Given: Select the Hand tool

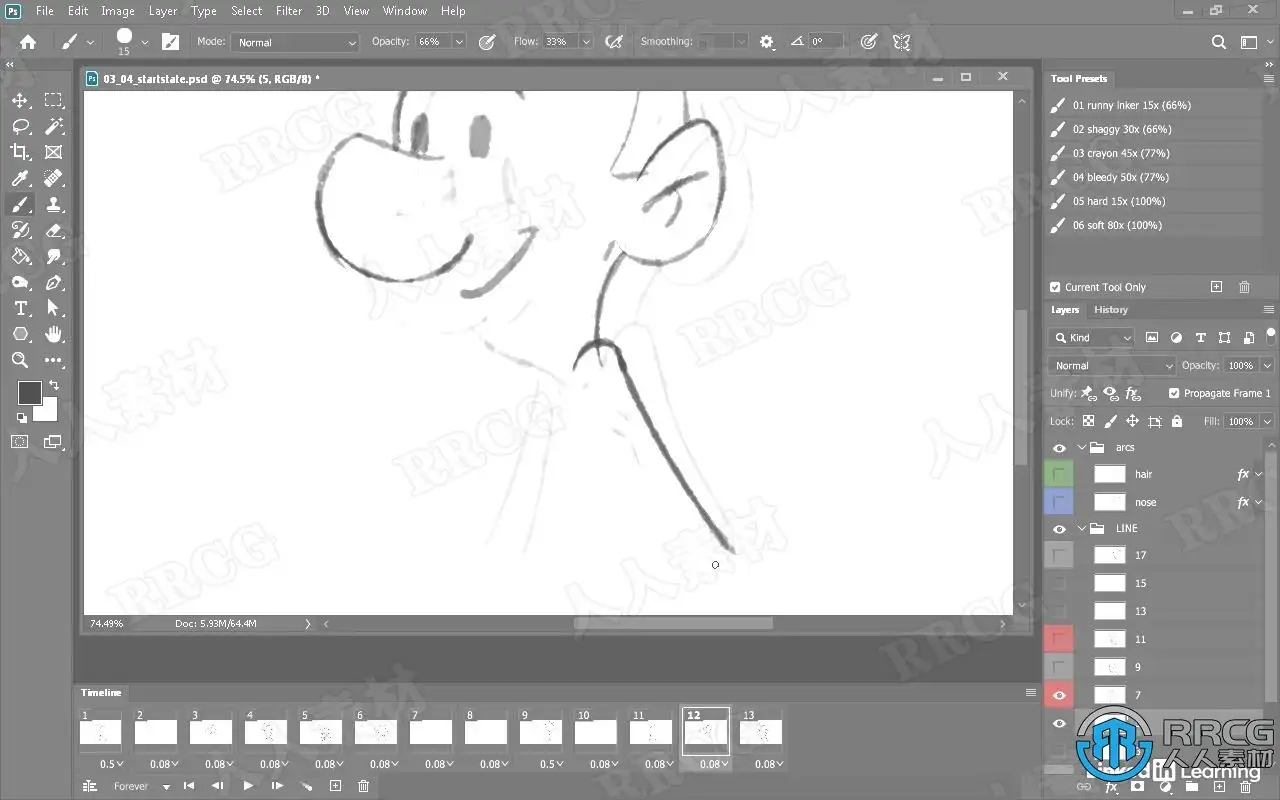Looking at the screenshot, I should pyautogui.click(x=54, y=334).
